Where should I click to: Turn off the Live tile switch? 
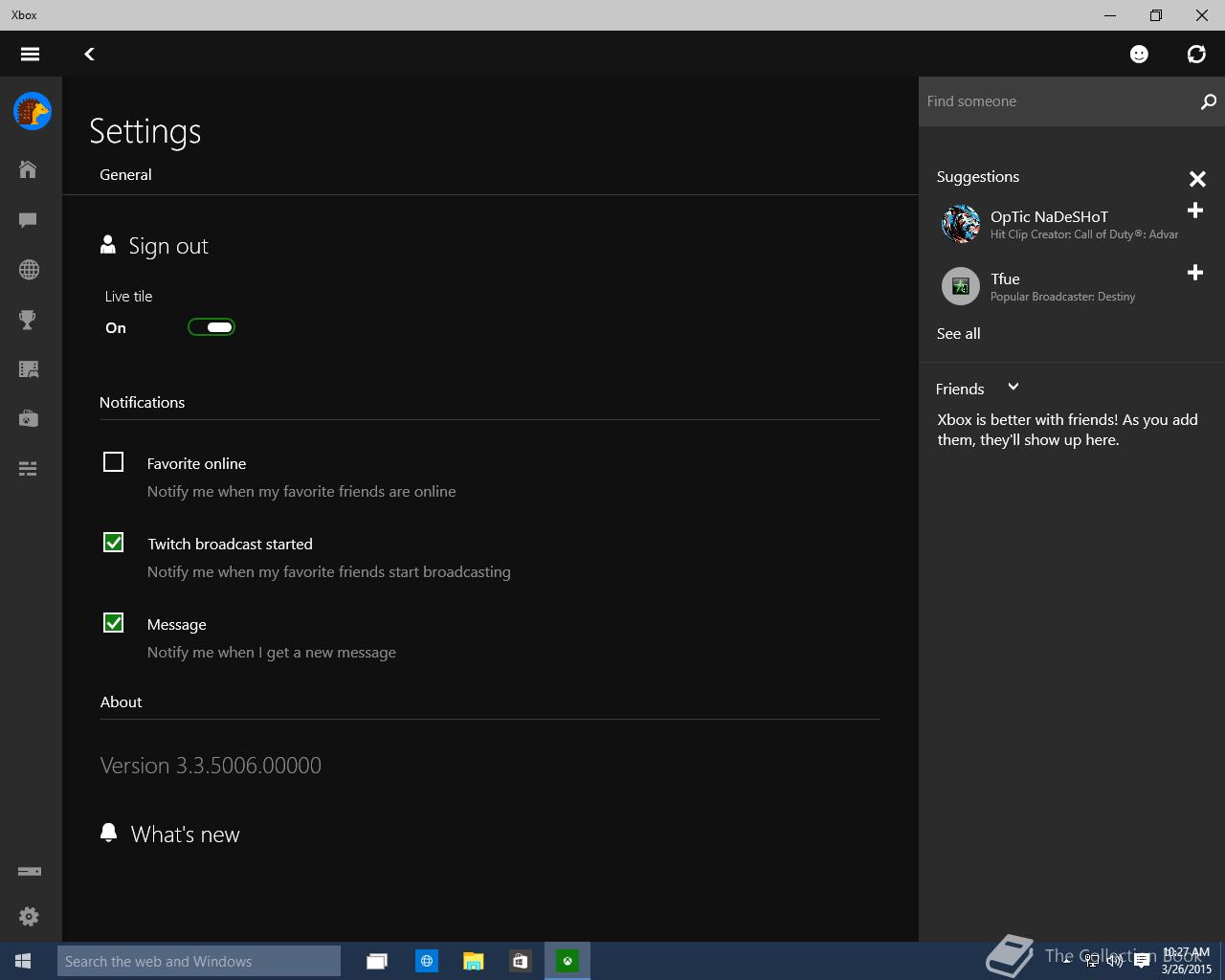[x=212, y=327]
